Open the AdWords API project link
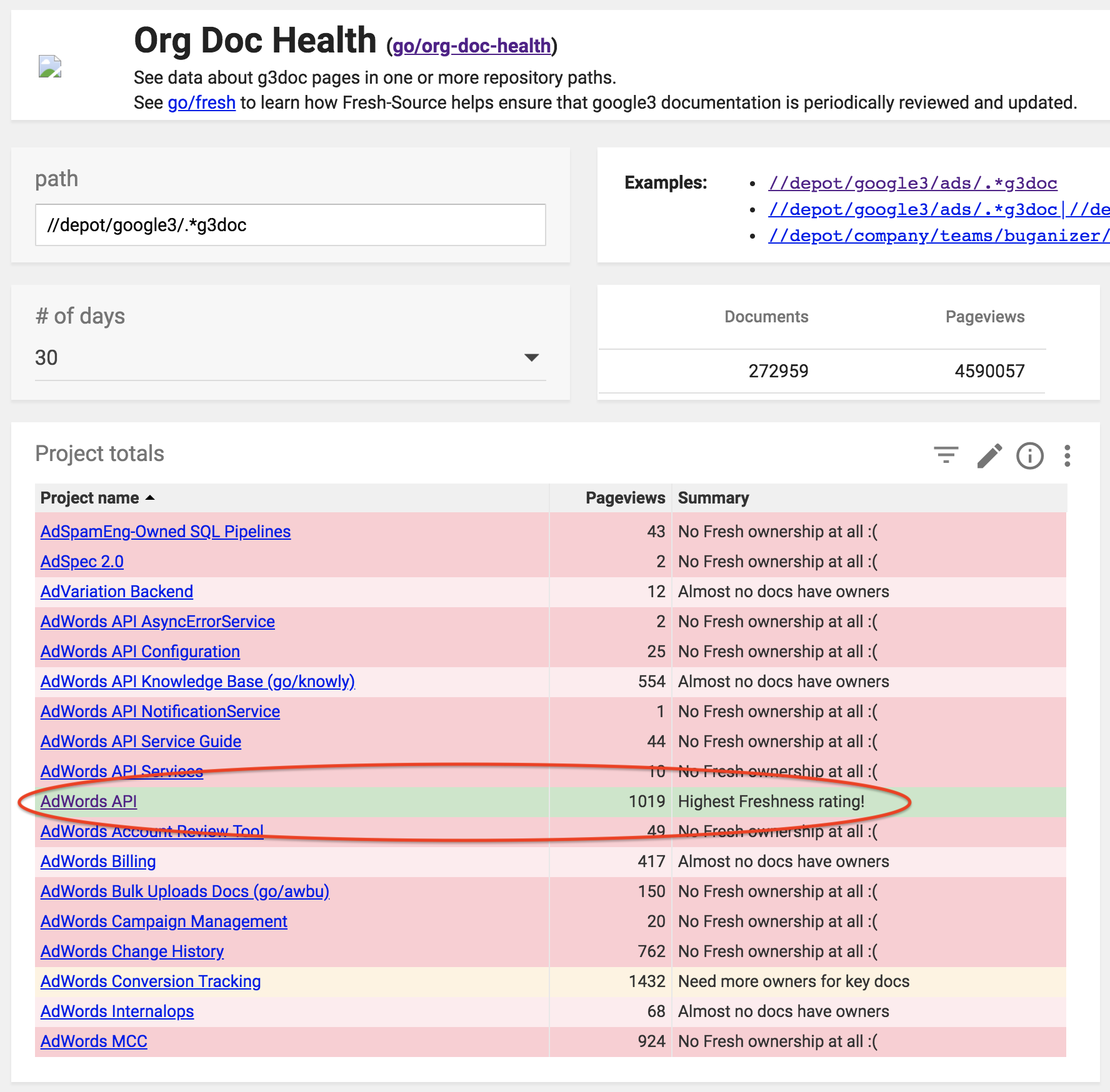 [x=88, y=802]
